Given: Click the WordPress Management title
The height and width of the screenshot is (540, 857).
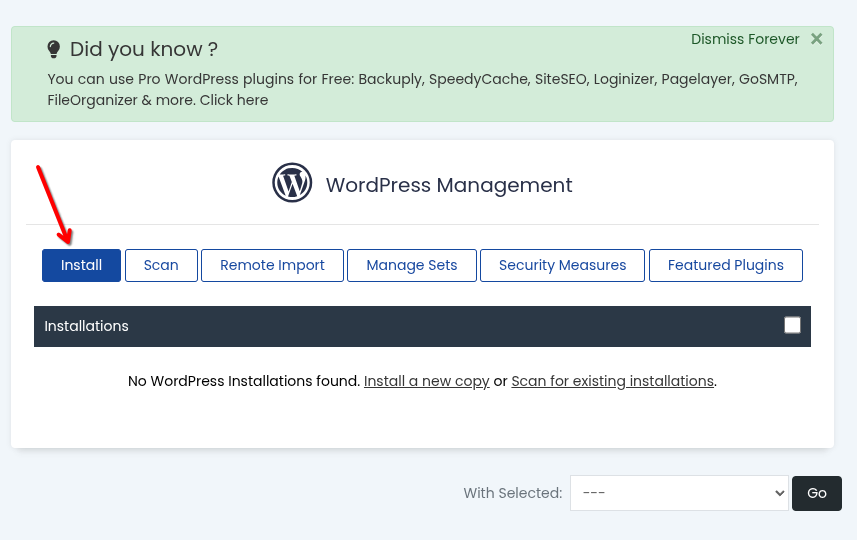Looking at the screenshot, I should pos(449,185).
